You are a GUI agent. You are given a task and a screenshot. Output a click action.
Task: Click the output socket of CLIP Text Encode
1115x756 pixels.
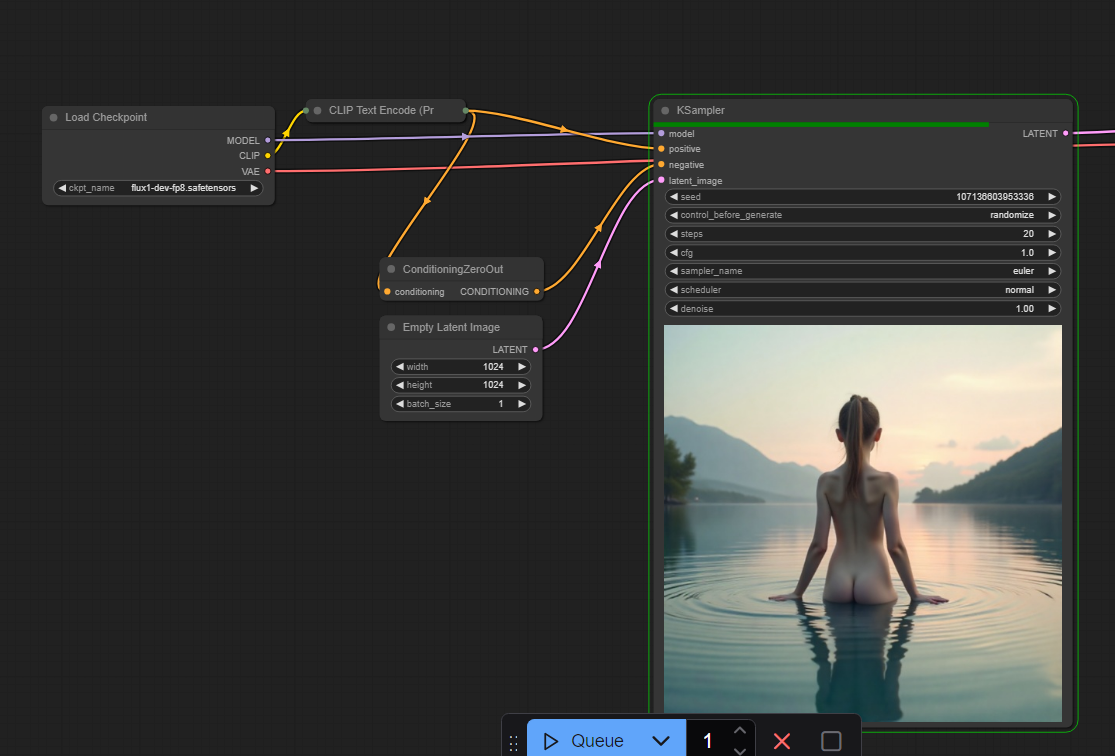(x=466, y=110)
